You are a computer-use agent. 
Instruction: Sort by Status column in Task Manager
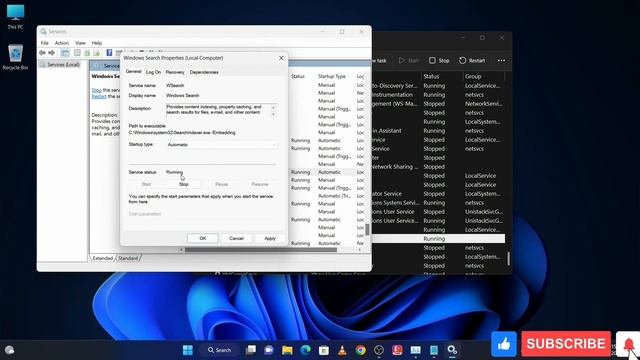point(431,76)
